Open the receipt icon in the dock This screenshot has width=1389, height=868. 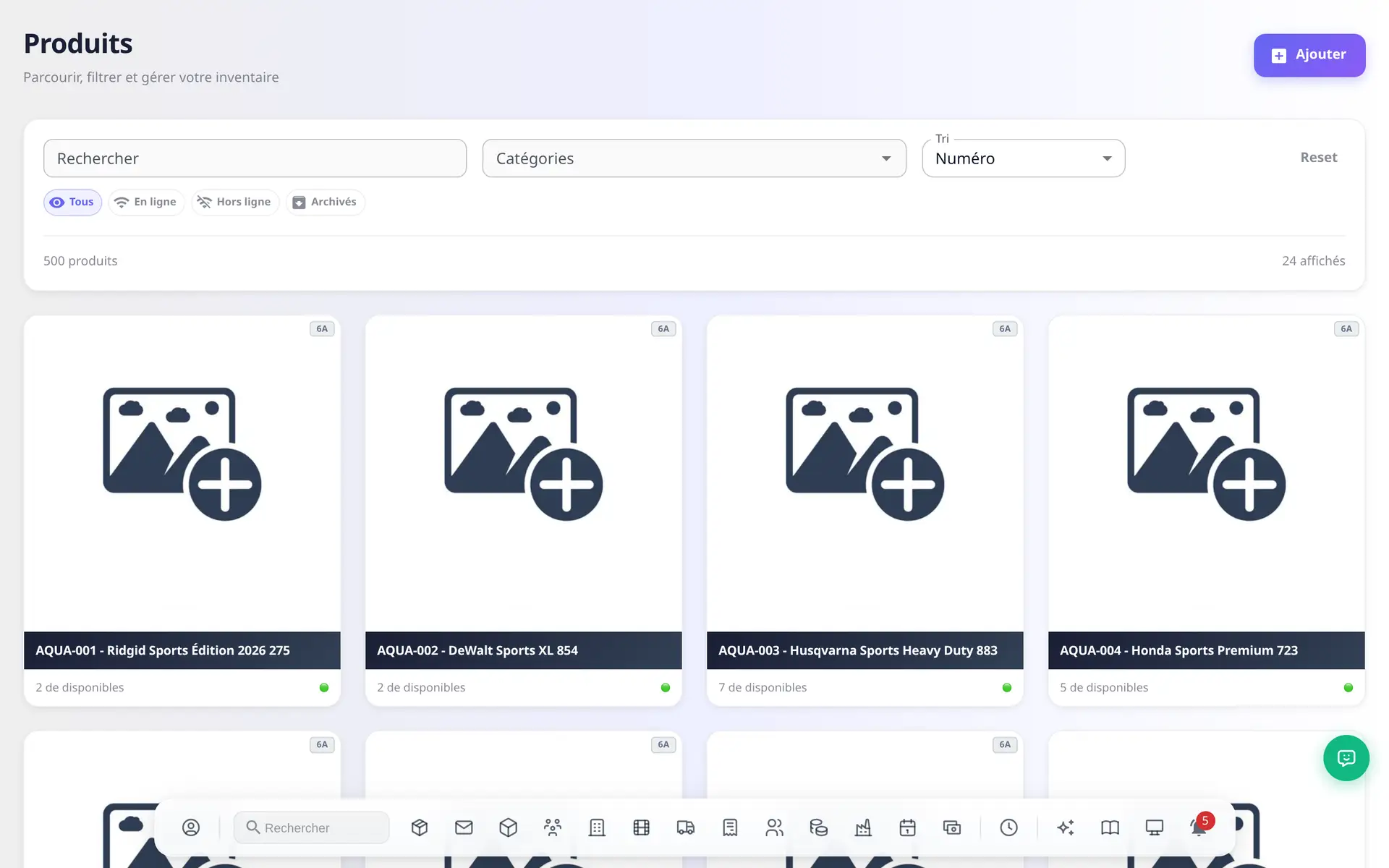(x=730, y=827)
